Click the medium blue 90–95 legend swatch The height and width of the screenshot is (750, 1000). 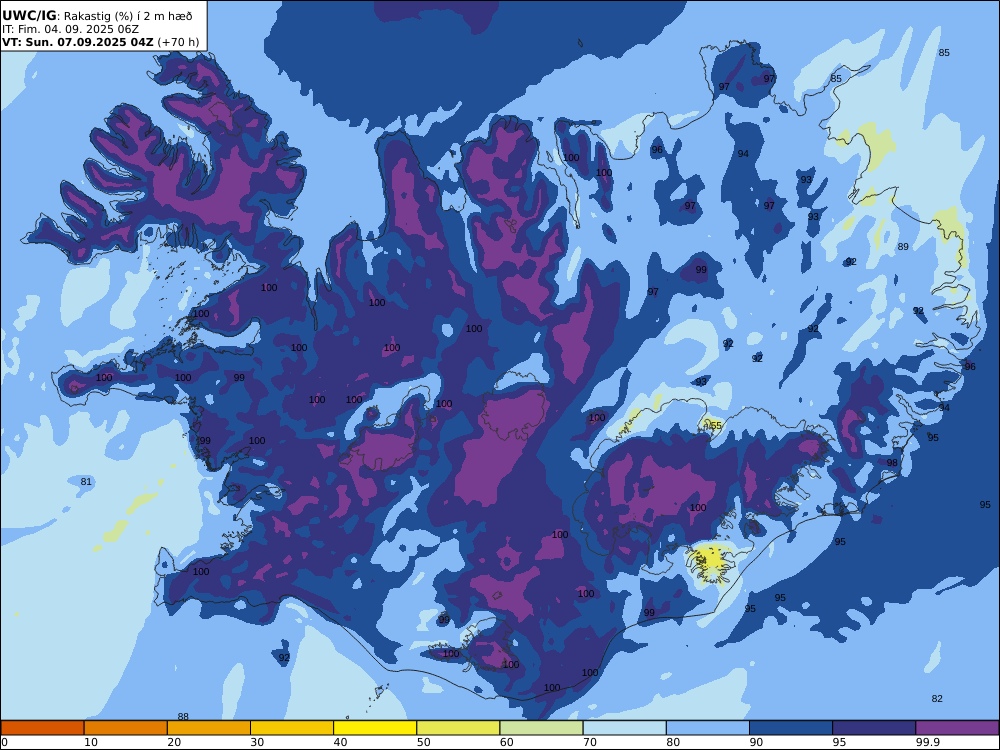pos(791,728)
